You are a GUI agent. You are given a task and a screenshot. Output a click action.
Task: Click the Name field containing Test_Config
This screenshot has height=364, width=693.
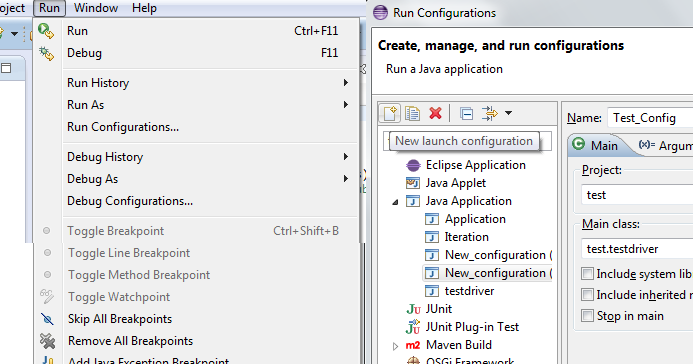point(650,118)
